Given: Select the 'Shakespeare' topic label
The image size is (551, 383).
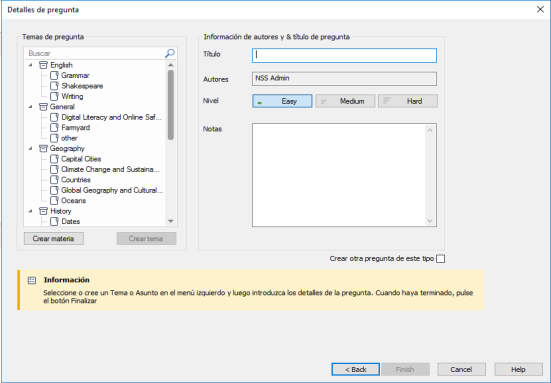Looking at the screenshot, I should 82,86.
